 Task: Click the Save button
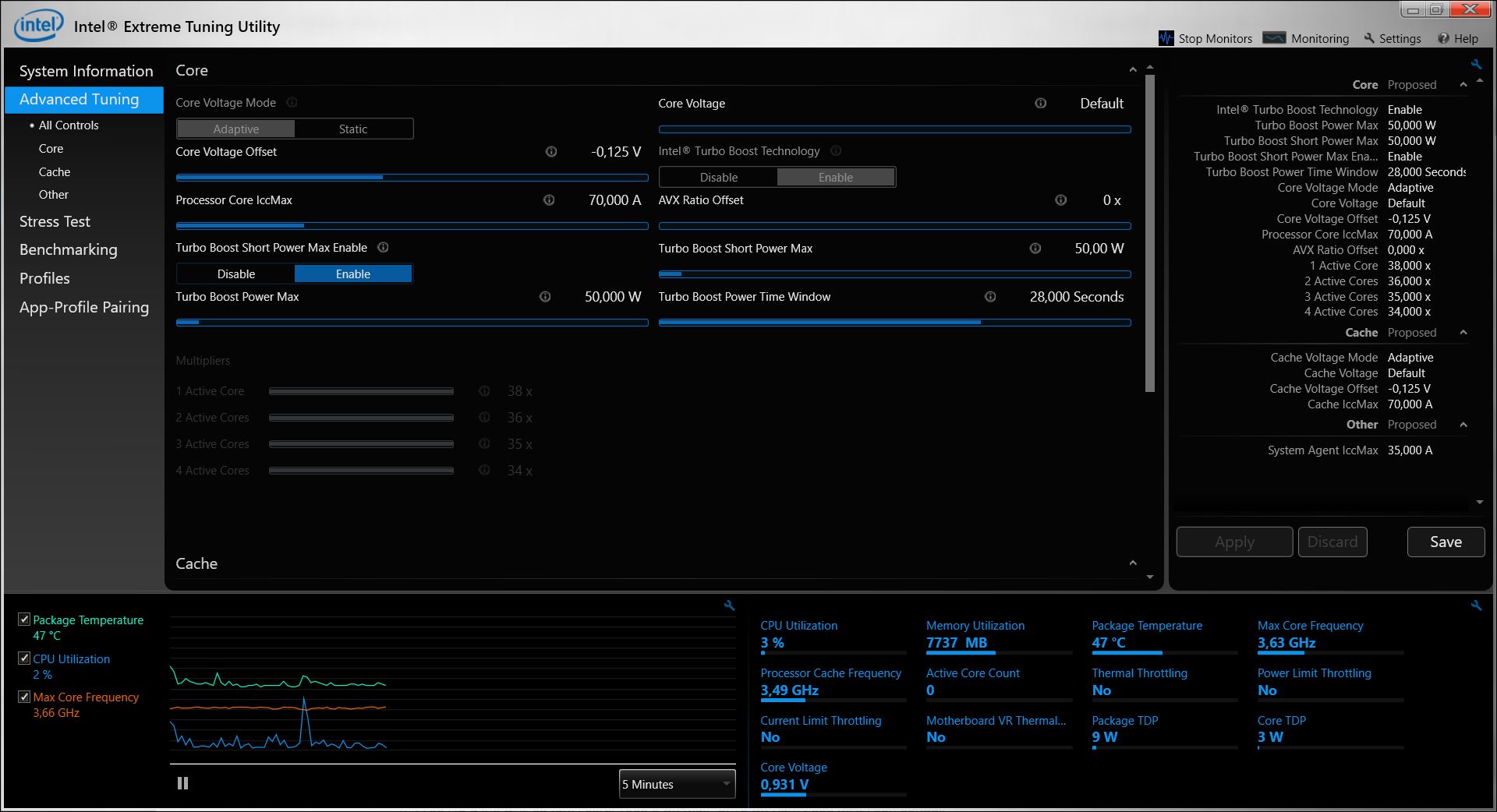(1446, 542)
